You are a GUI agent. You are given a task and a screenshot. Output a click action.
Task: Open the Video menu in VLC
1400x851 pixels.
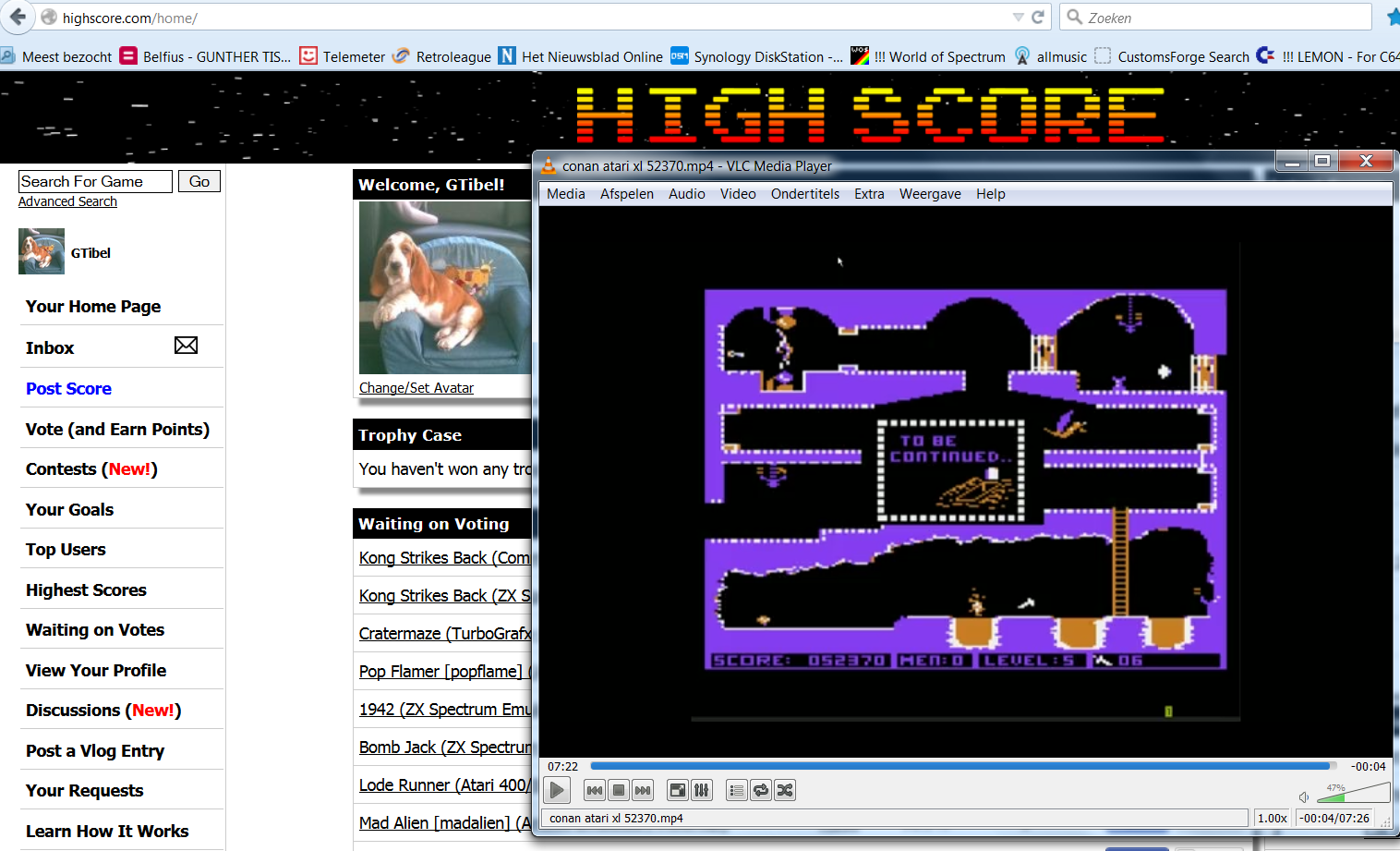click(738, 194)
